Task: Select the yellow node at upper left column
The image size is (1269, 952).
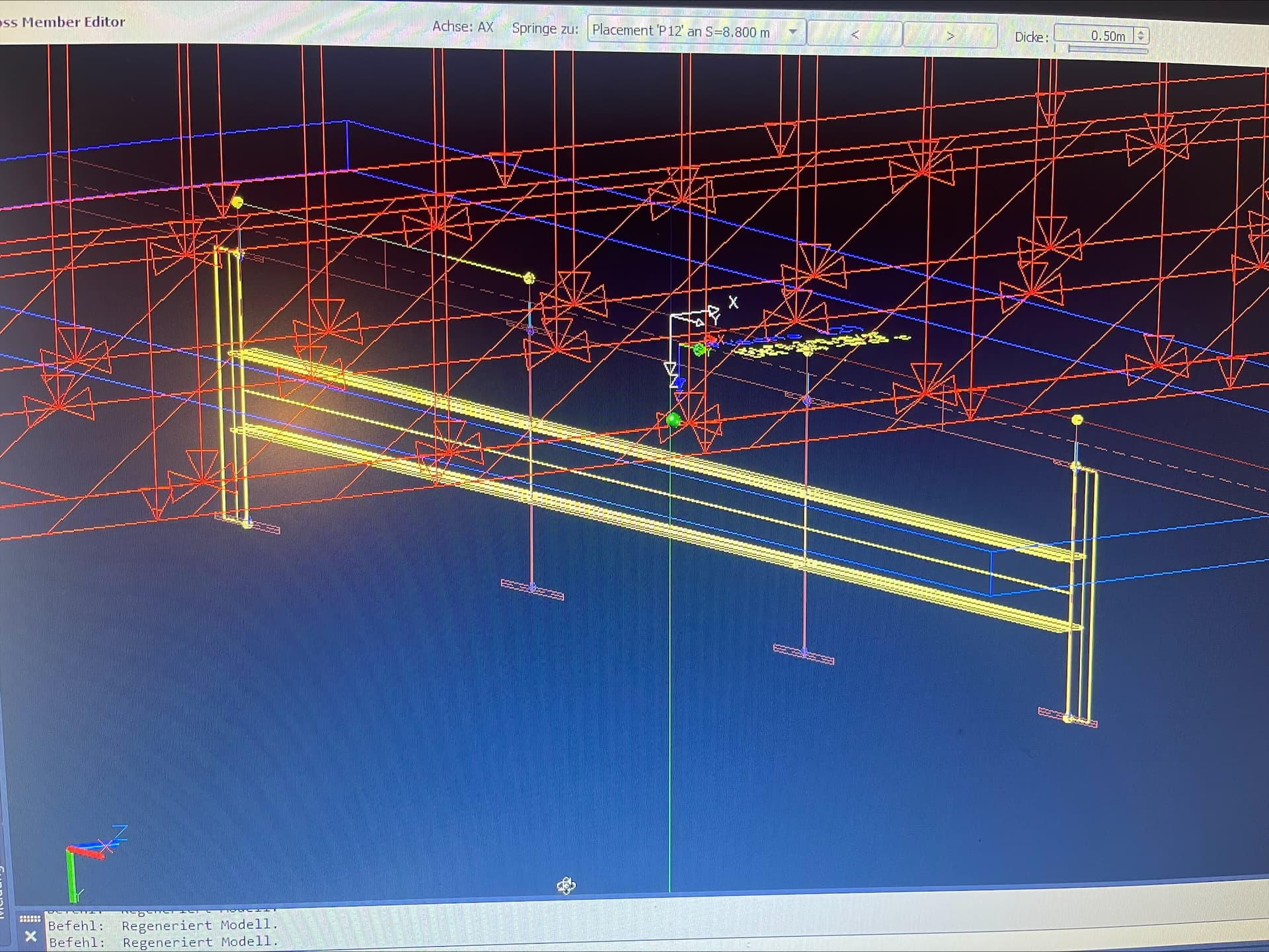Action: (x=237, y=203)
